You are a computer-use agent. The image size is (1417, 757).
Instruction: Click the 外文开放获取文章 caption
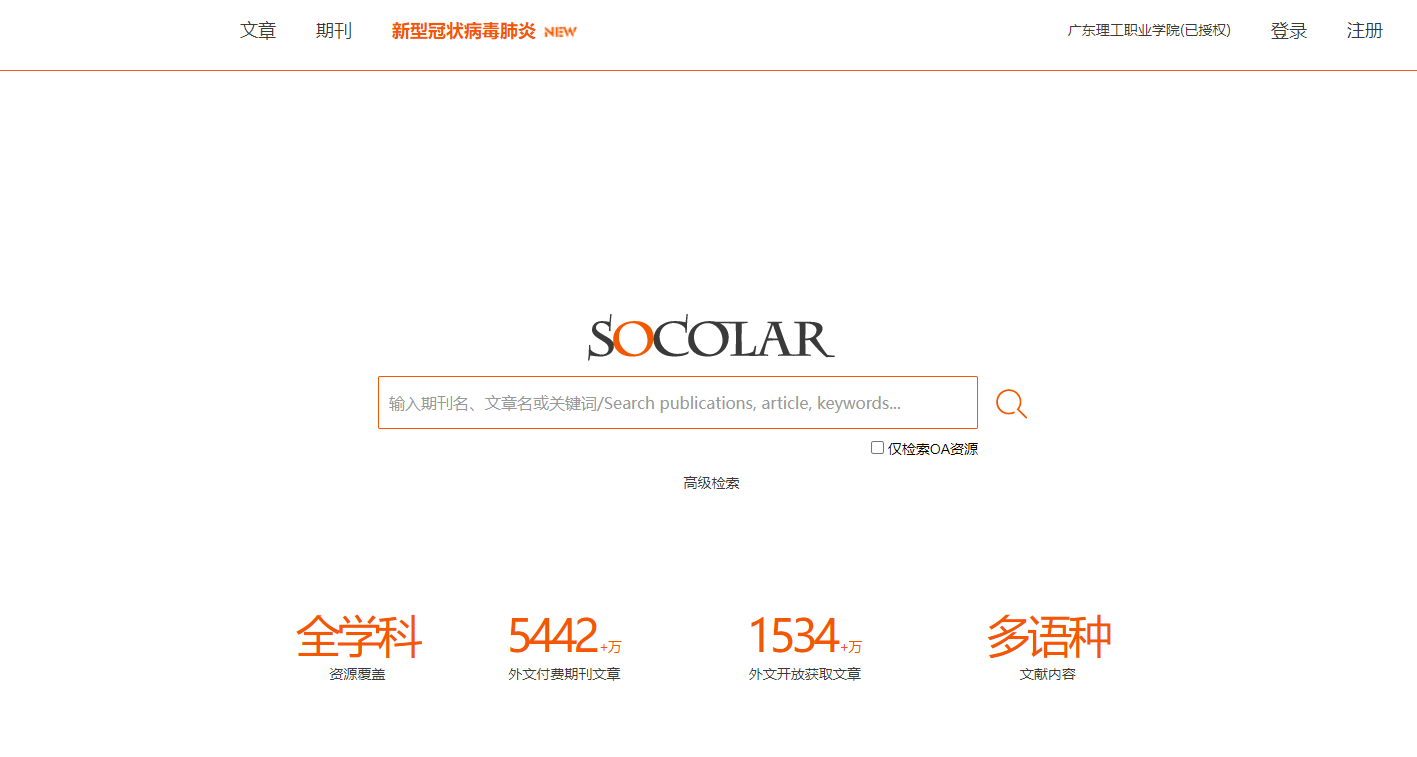coord(805,674)
